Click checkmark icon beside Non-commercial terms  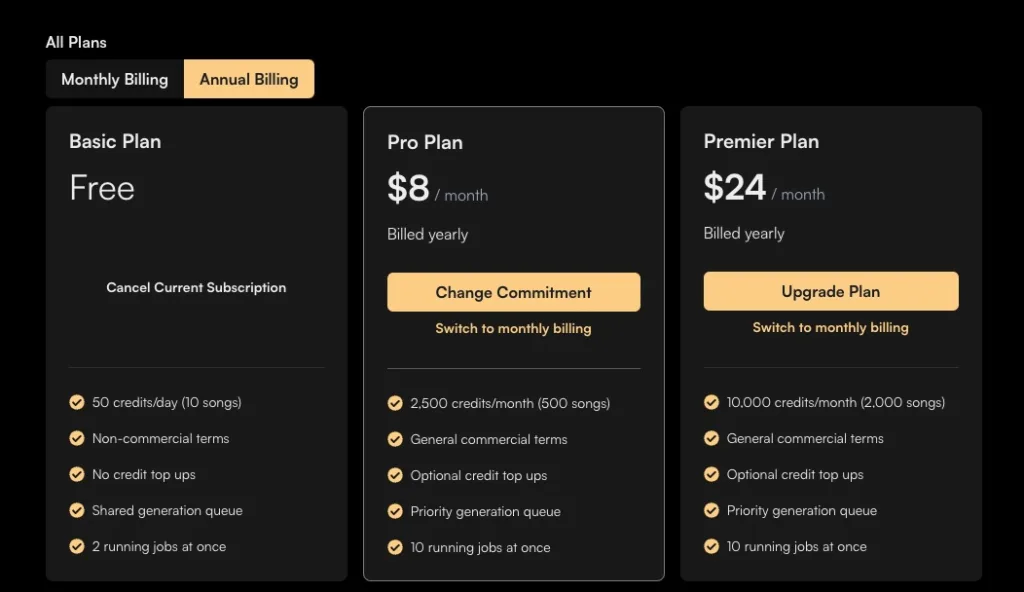pyautogui.click(x=77, y=438)
